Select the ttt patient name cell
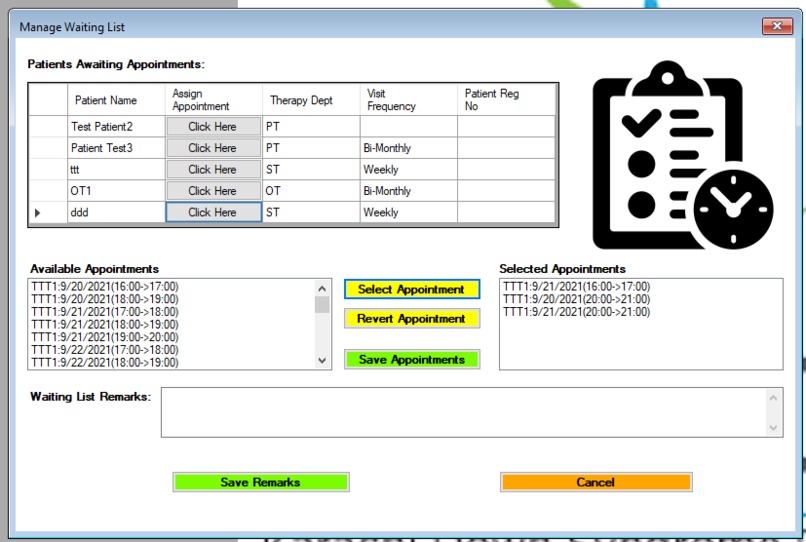806x542 pixels. [x=116, y=170]
